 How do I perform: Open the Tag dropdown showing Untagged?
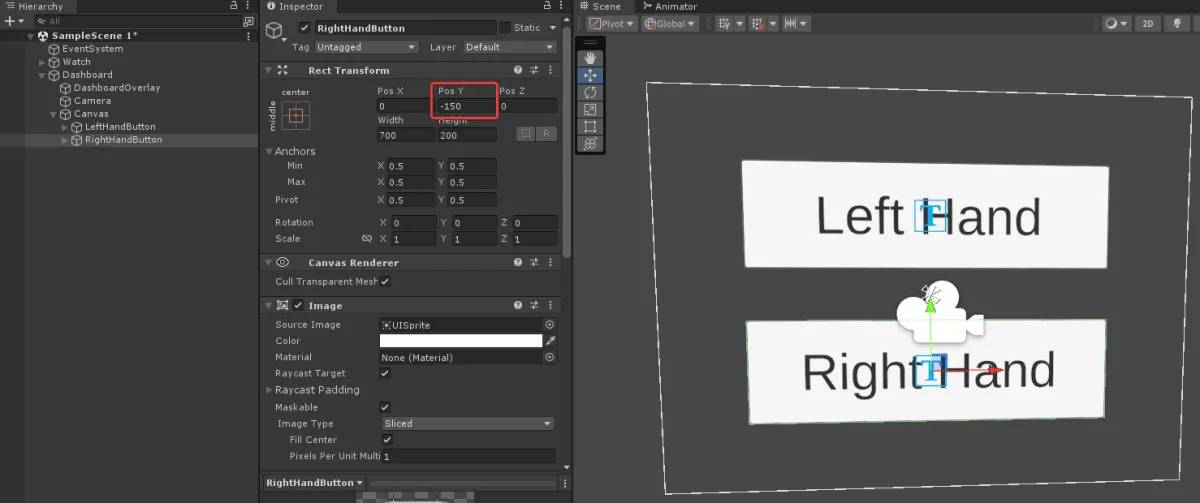[x=366, y=47]
